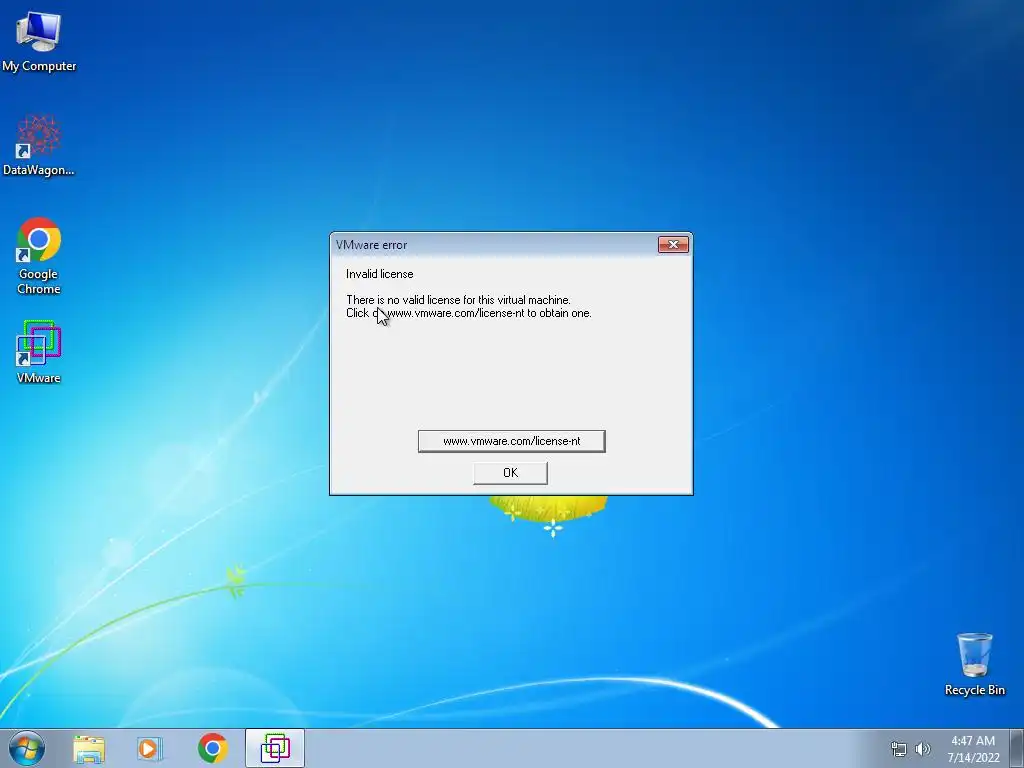Open the network tray icon
Image resolution: width=1024 pixels, height=768 pixels.
(899, 749)
